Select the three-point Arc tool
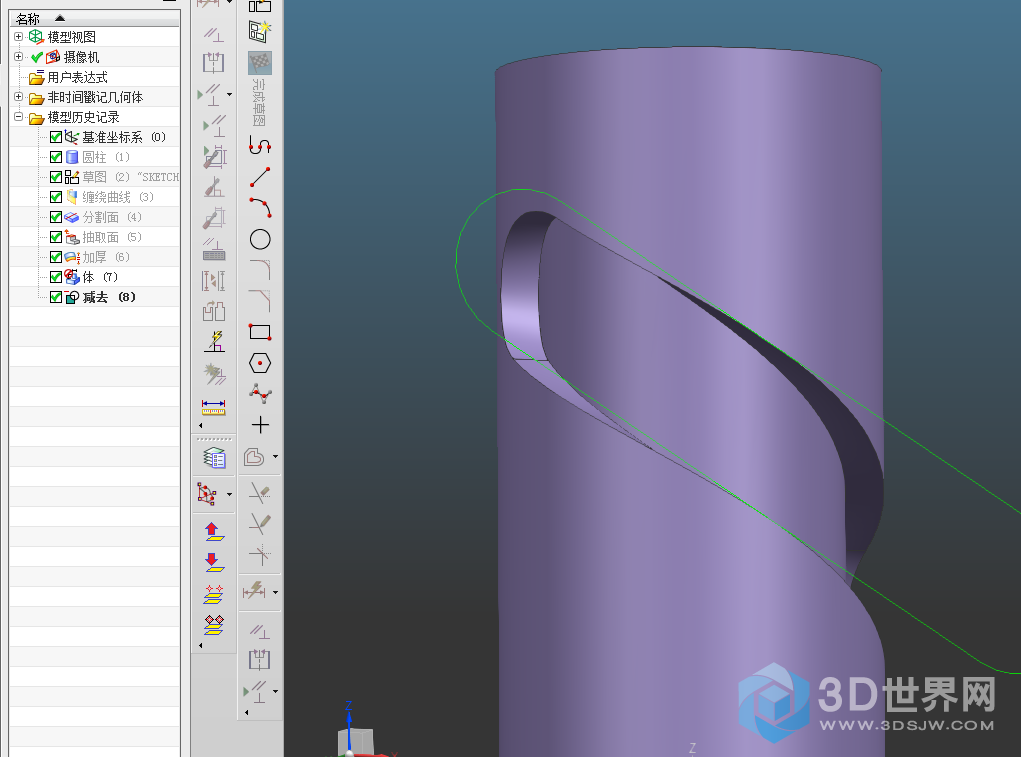The height and width of the screenshot is (757, 1021). [x=260, y=208]
